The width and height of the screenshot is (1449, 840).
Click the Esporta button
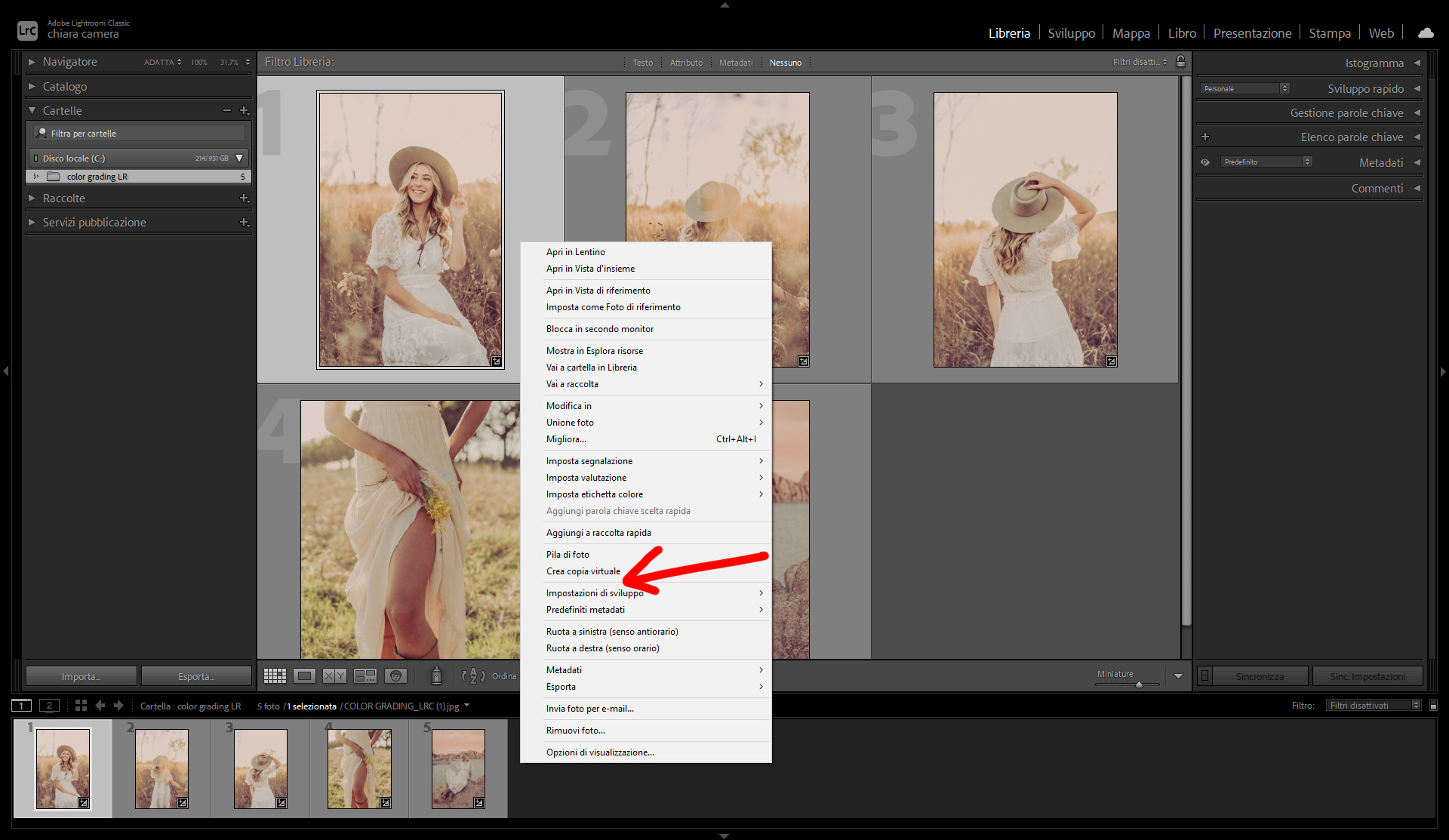(x=196, y=676)
